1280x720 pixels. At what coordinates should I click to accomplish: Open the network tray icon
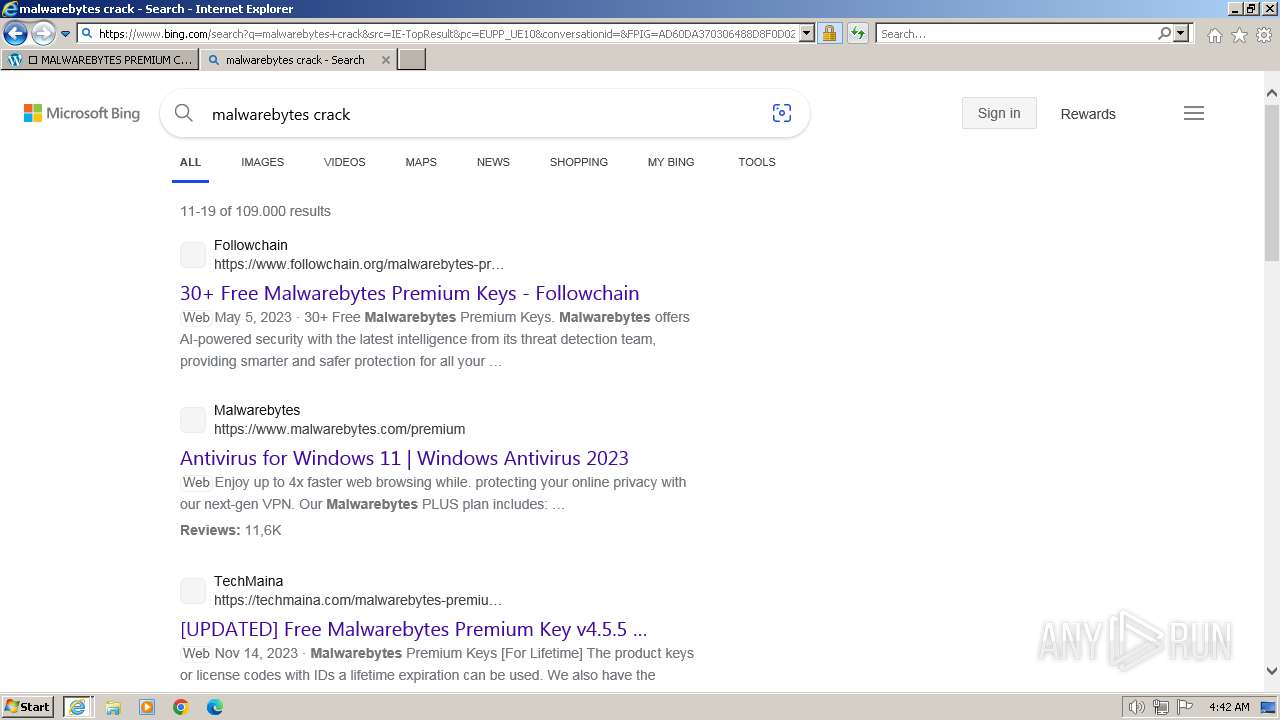click(x=1161, y=707)
